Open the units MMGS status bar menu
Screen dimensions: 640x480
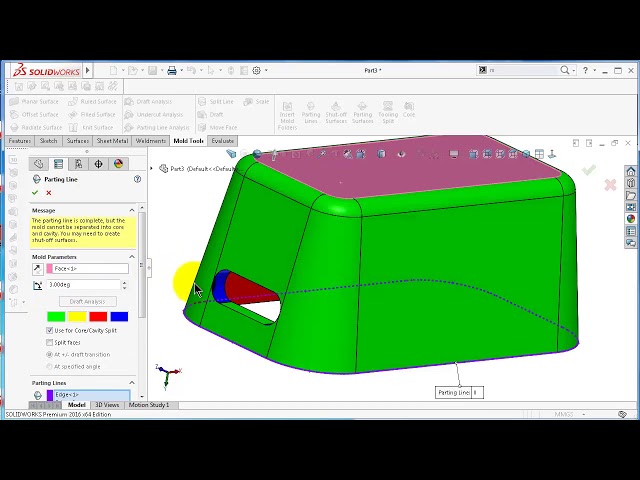(569, 414)
